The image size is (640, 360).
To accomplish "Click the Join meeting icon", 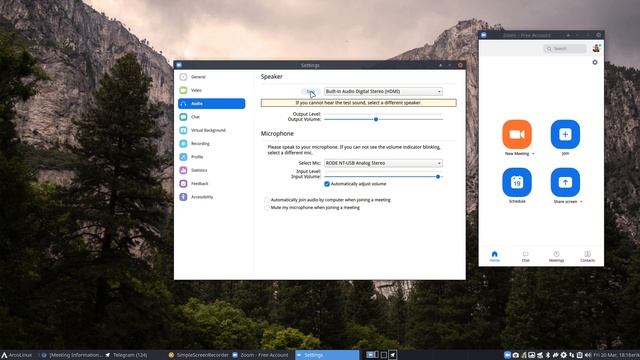I will click(565, 134).
